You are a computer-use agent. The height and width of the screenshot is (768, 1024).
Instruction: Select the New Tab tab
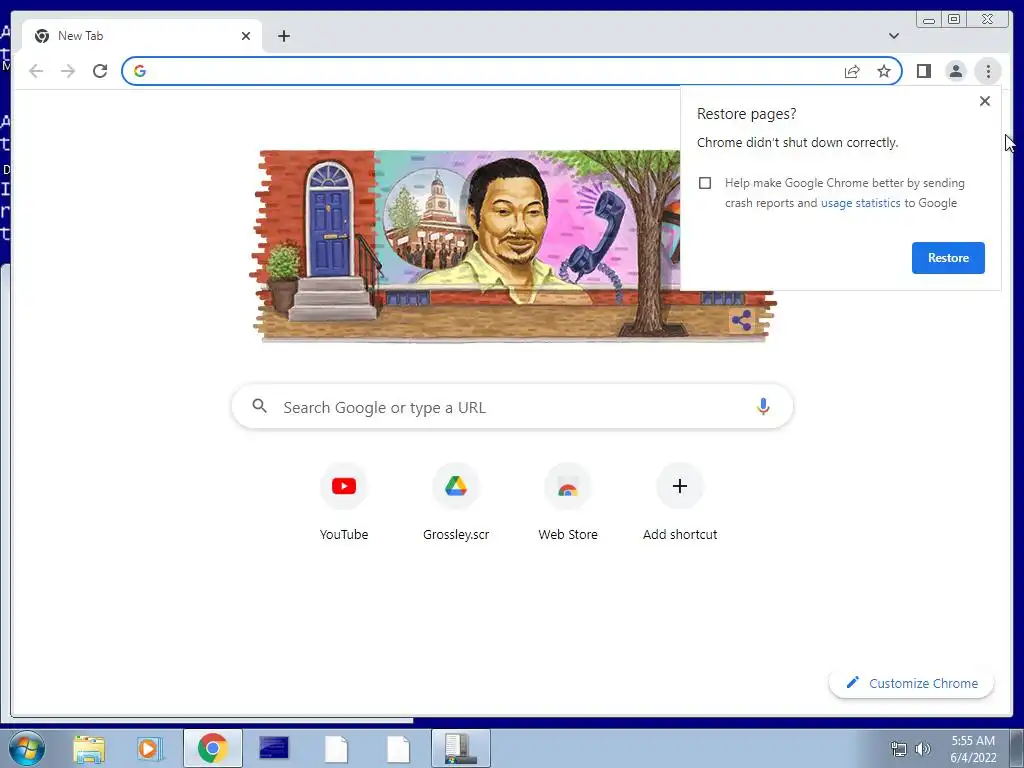[142, 36]
